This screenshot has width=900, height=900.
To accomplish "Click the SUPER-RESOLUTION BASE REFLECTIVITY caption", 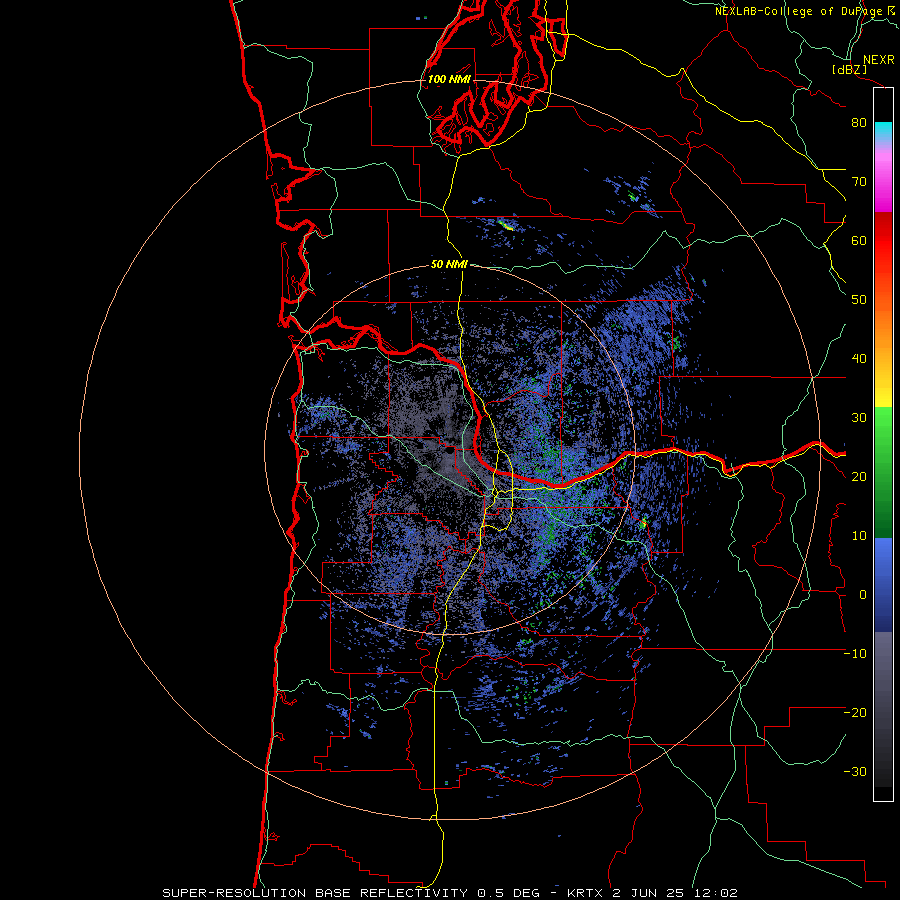I will point(315,893).
